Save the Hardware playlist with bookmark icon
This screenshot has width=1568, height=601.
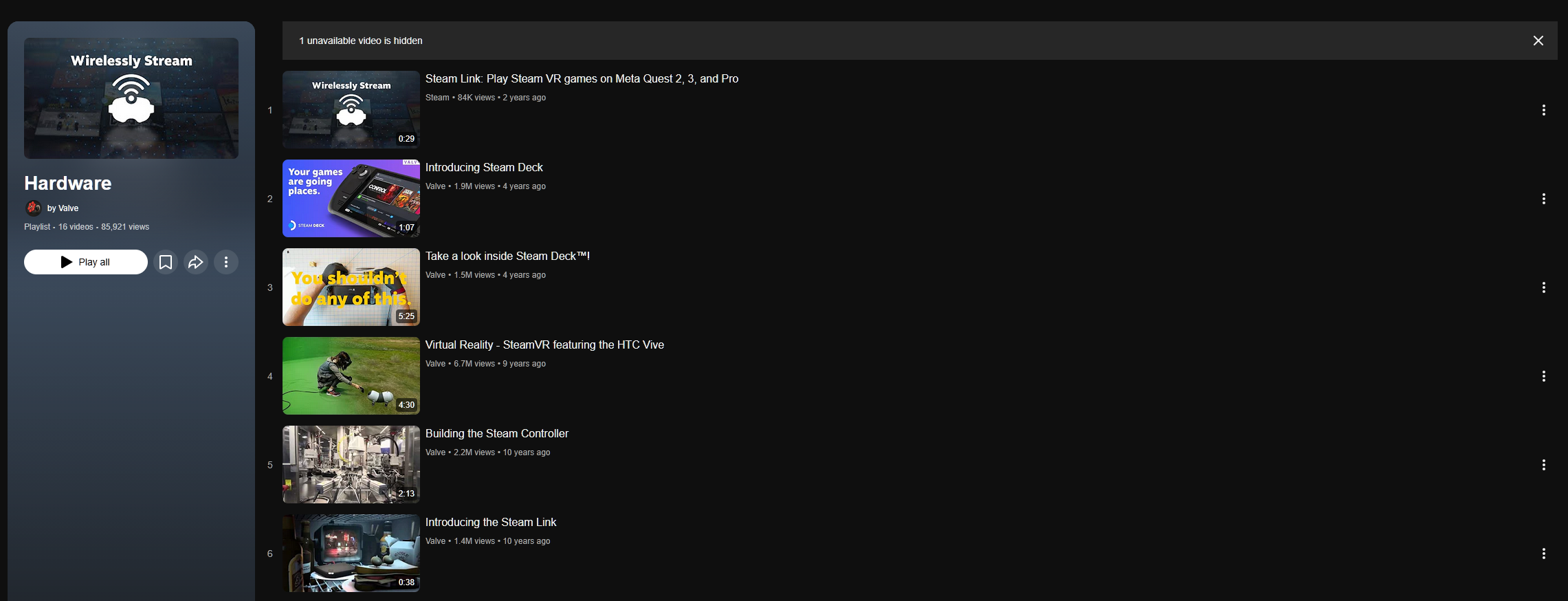pos(166,262)
